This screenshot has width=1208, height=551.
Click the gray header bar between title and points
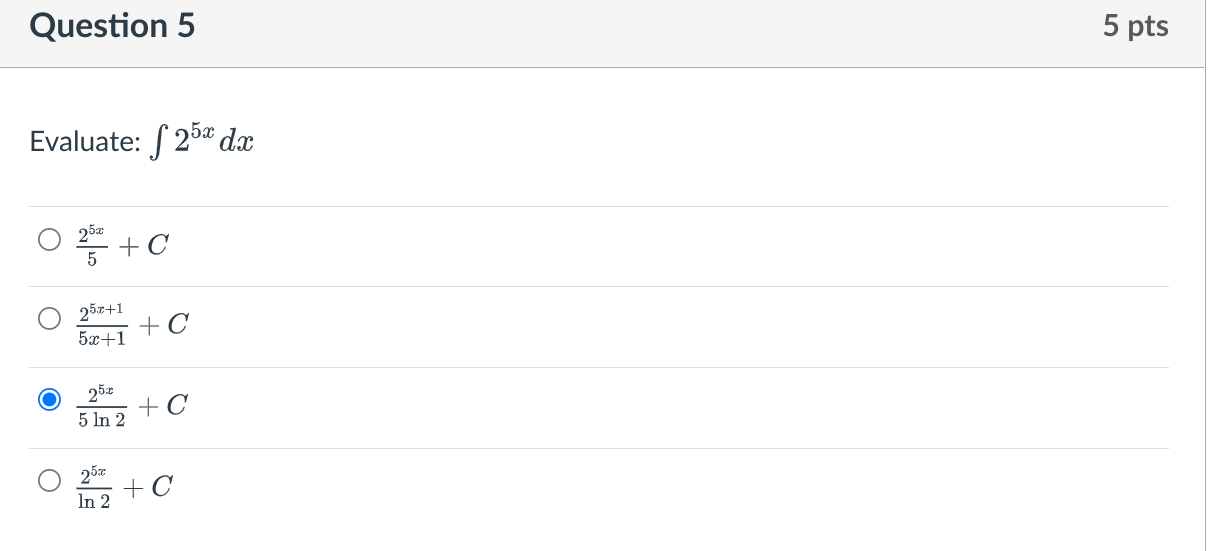click(650, 33)
